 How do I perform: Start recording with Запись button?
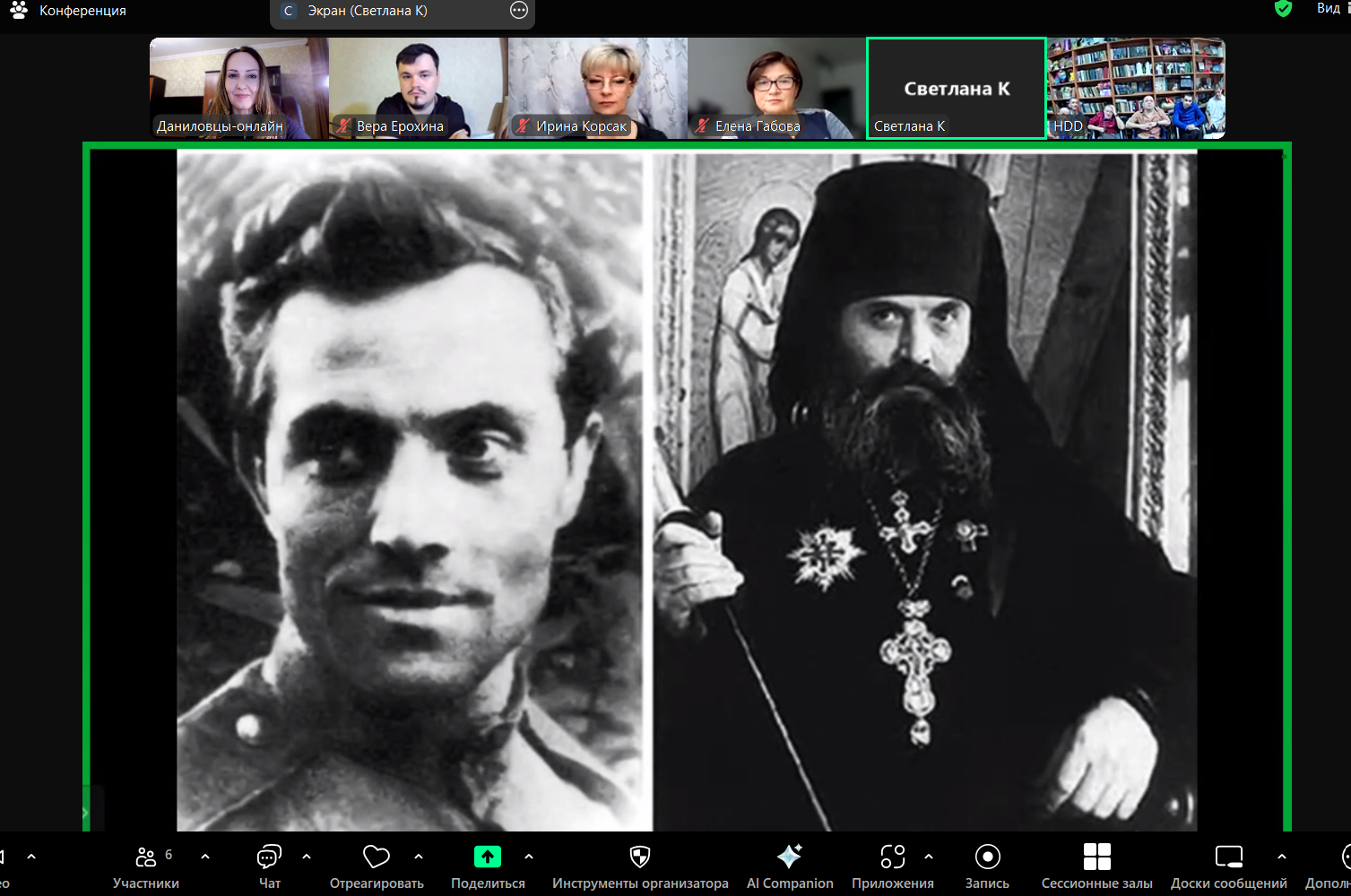pyautogui.click(x=987, y=857)
